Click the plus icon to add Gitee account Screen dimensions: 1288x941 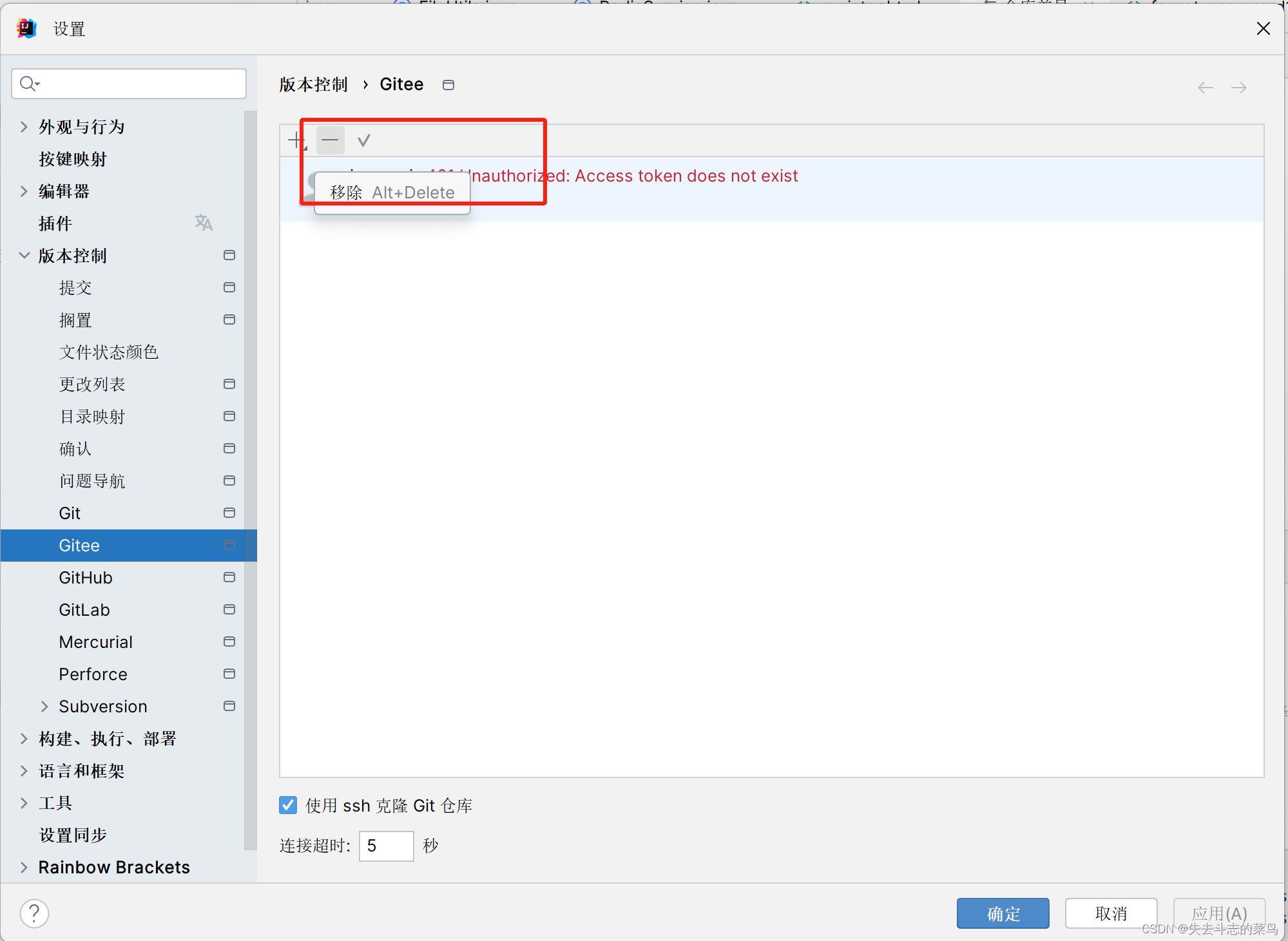click(296, 140)
